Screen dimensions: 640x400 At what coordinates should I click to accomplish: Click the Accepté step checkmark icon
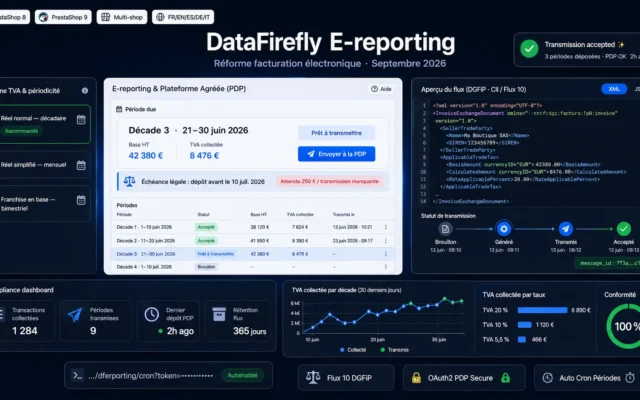click(623, 229)
